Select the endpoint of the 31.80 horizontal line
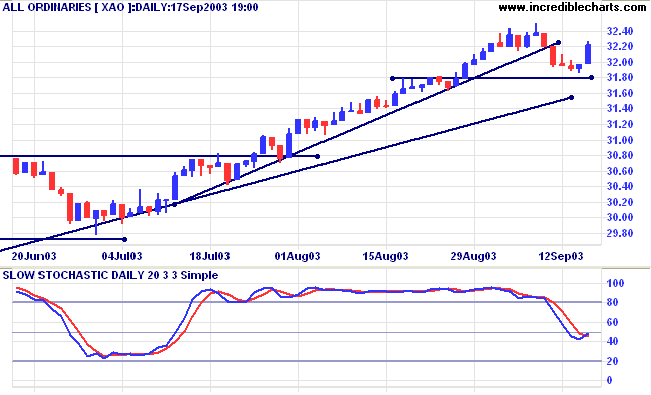This screenshot has width=651, height=395. click(592, 78)
